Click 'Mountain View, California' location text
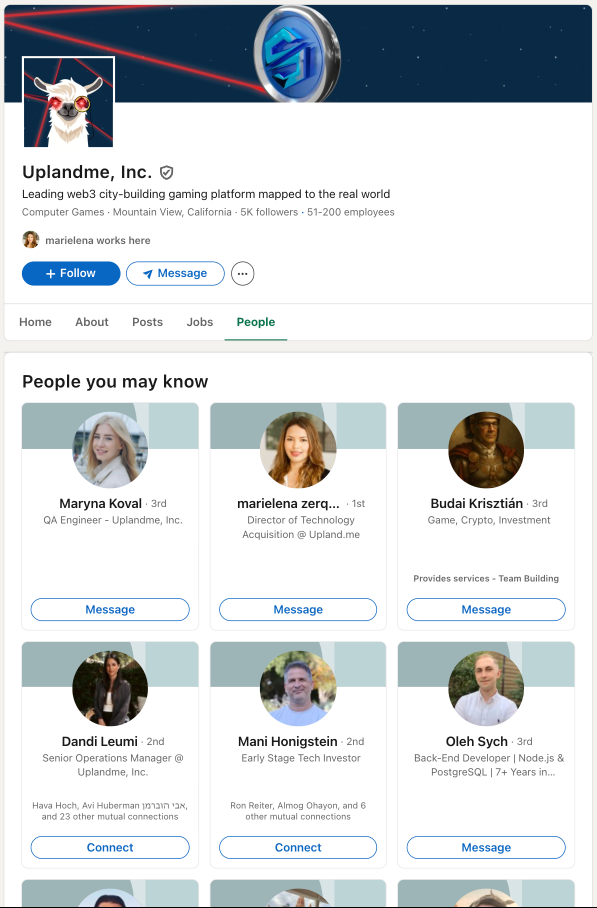 pos(172,212)
